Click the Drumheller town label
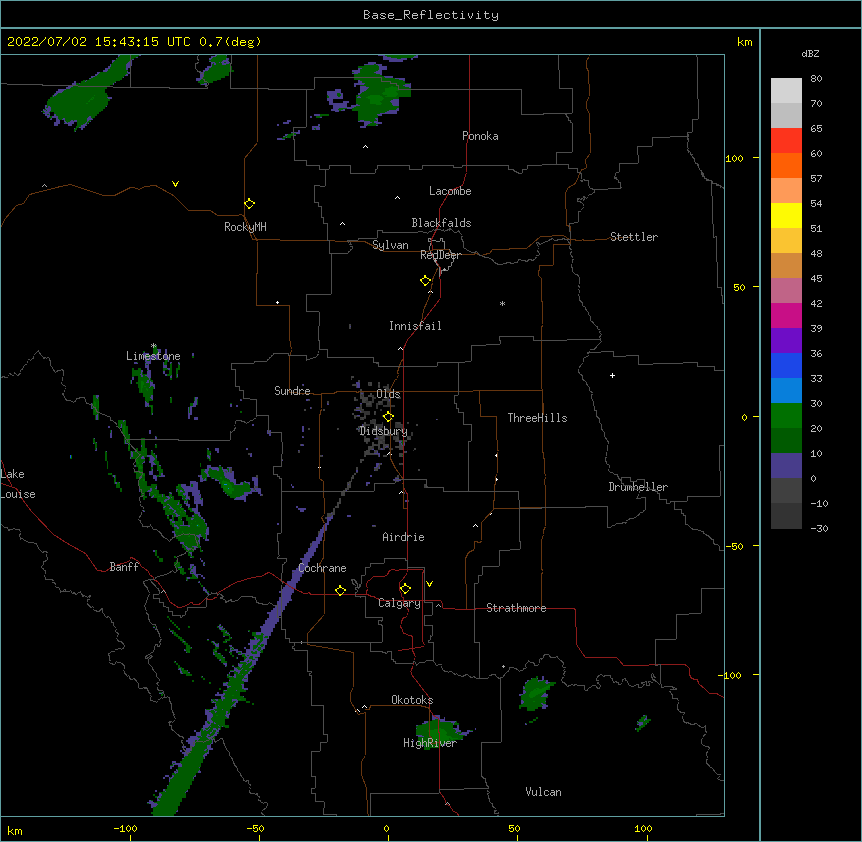The width and height of the screenshot is (862, 842). pos(638,487)
